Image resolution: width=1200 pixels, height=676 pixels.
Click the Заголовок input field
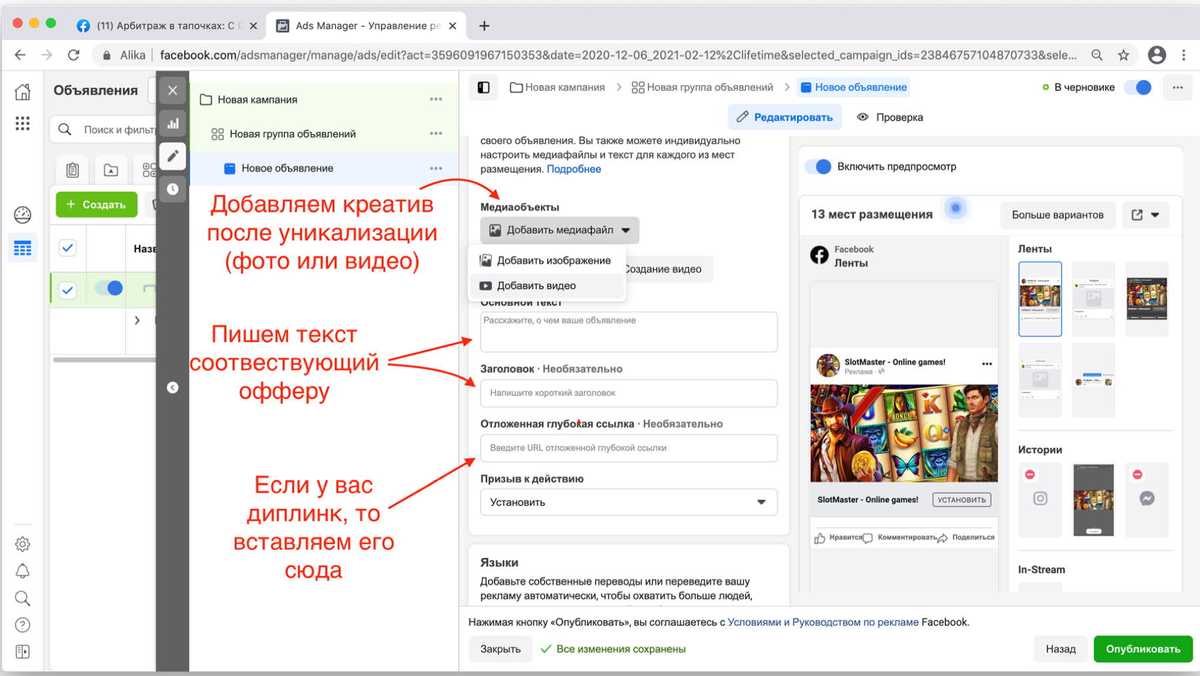click(628, 393)
